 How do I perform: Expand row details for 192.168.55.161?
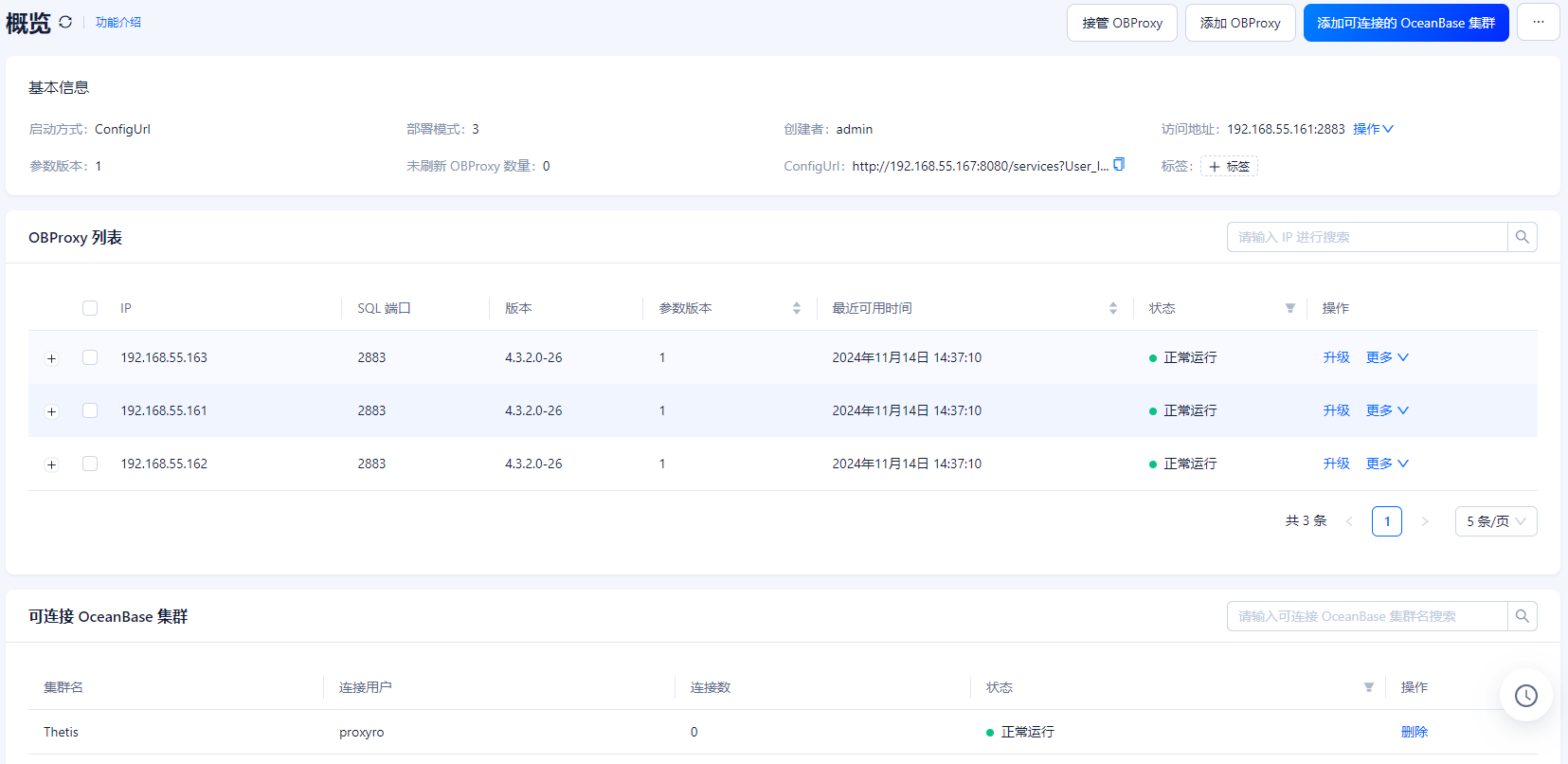(x=52, y=411)
